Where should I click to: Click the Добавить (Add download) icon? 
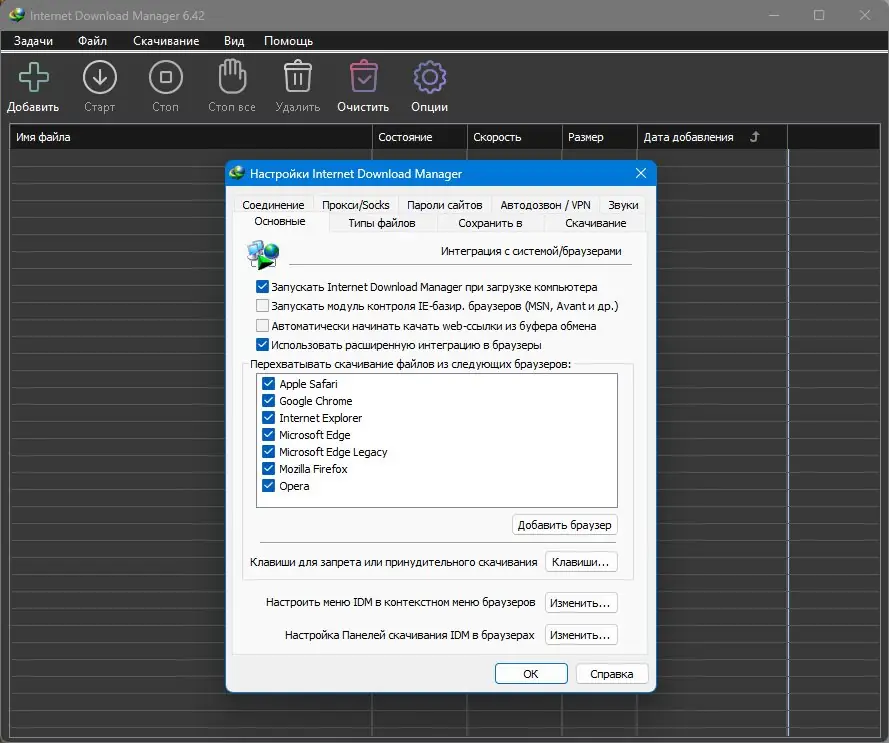(x=33, y=76)
